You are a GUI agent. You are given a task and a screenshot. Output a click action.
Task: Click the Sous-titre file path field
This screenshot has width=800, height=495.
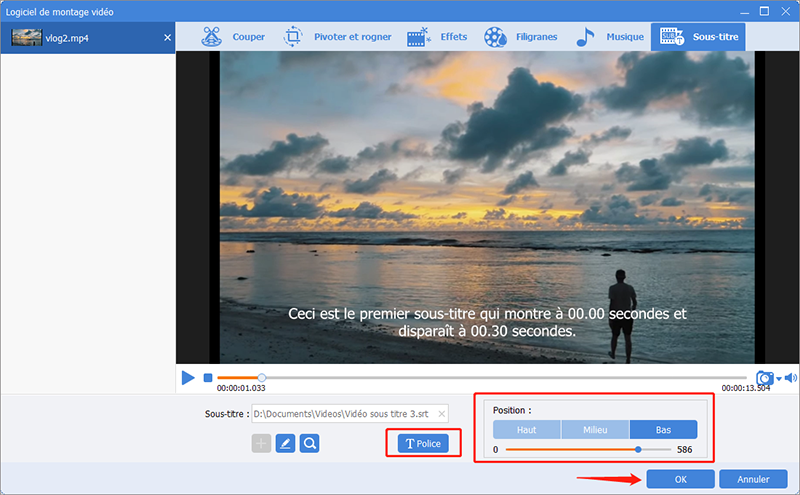[x=340, y=413]
